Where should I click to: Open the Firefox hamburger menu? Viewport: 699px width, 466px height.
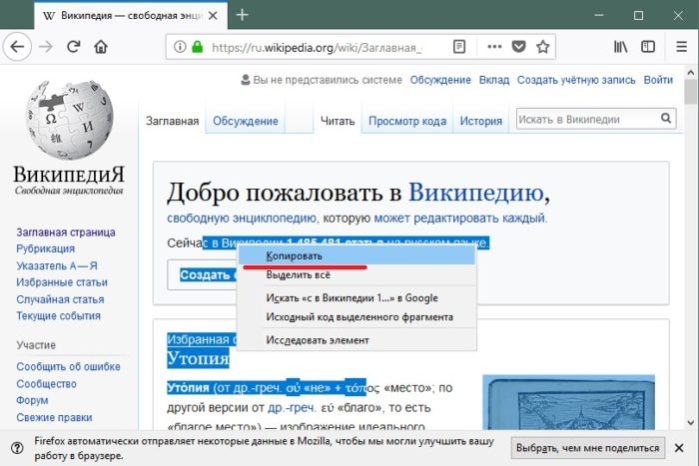pos(682,47)
